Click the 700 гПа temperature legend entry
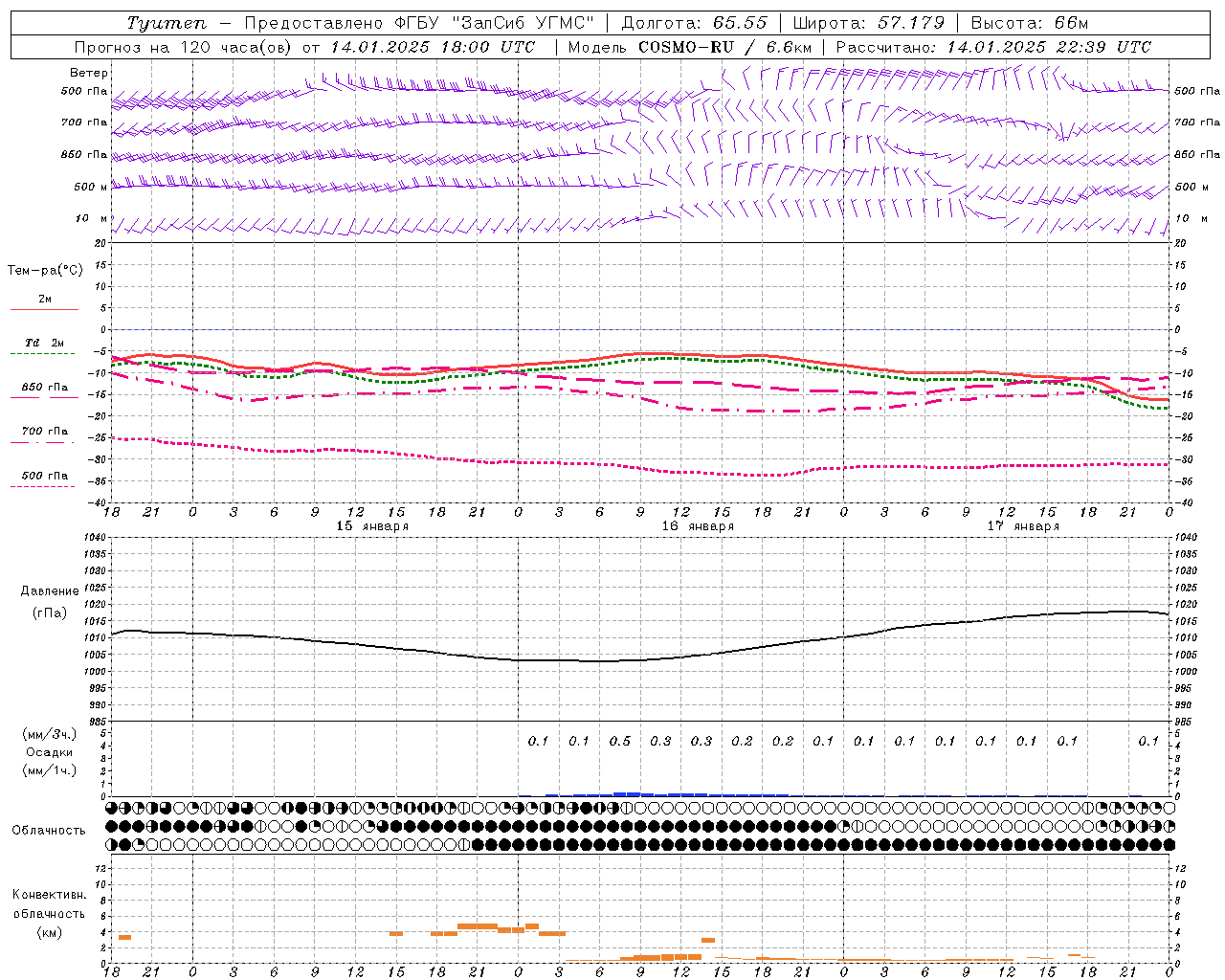 (x=45, y=431)
